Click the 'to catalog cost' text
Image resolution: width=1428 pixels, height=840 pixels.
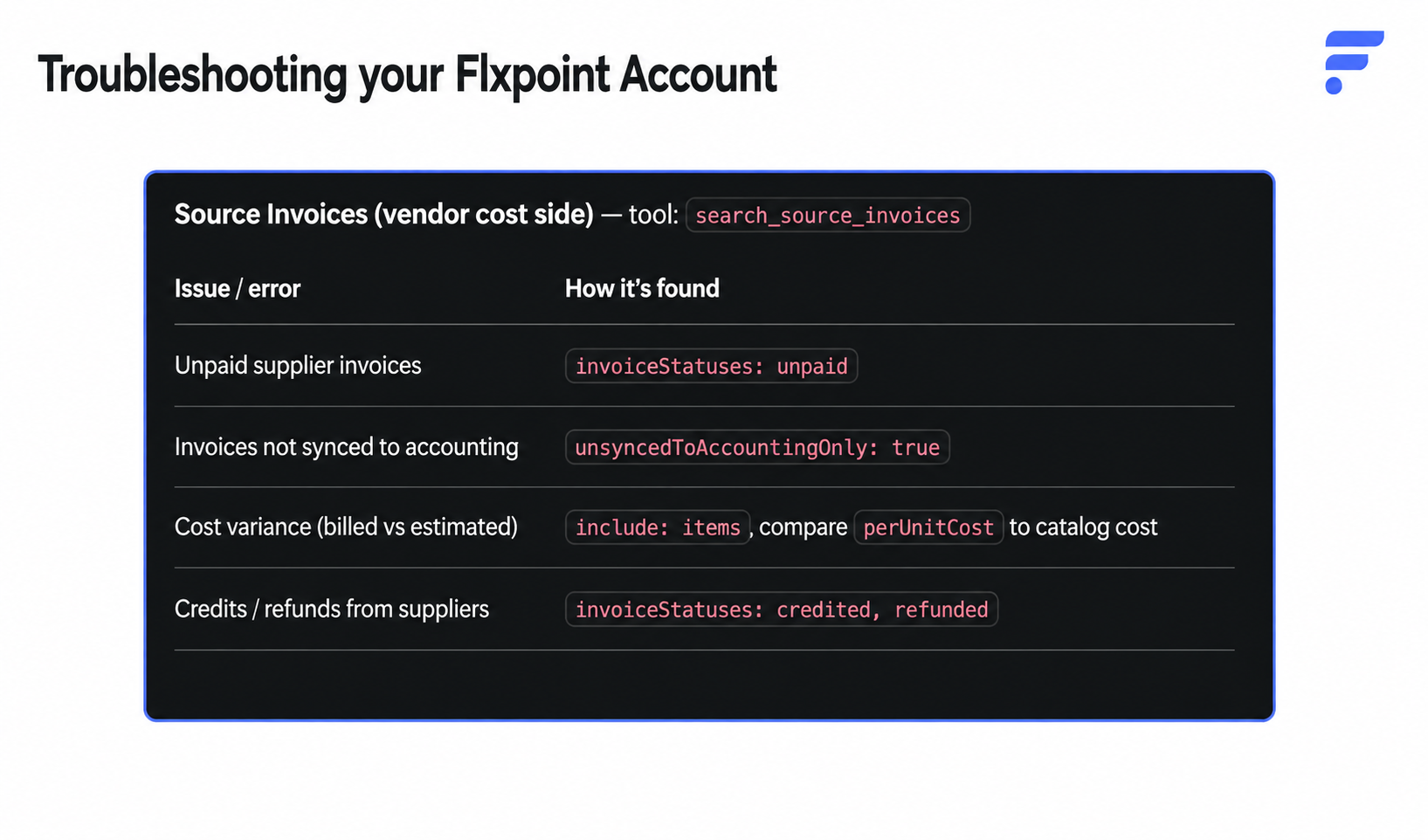(1083, 527)
